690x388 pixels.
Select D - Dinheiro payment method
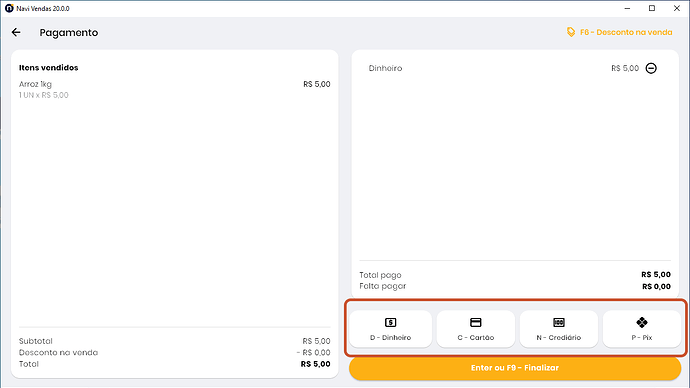[390, 329]
